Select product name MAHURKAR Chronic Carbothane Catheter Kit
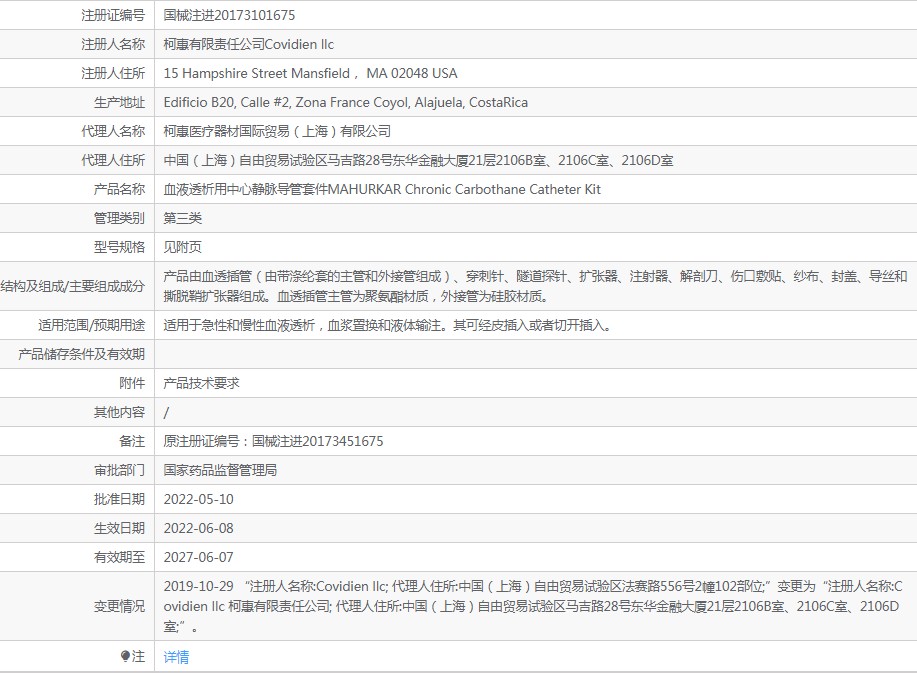 click(464, 189)
